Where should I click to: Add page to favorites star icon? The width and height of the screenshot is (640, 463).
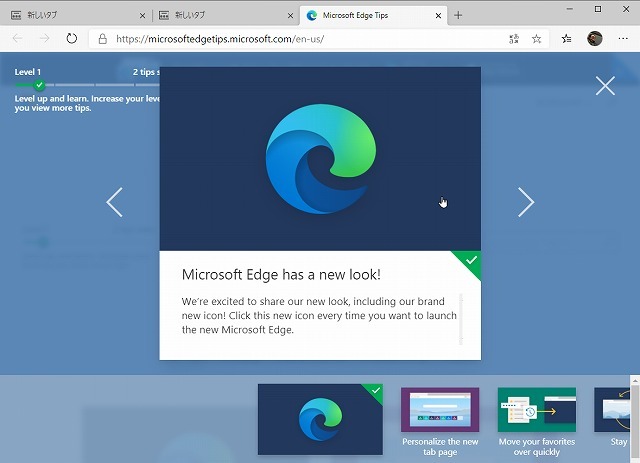[x=536, y=39]
